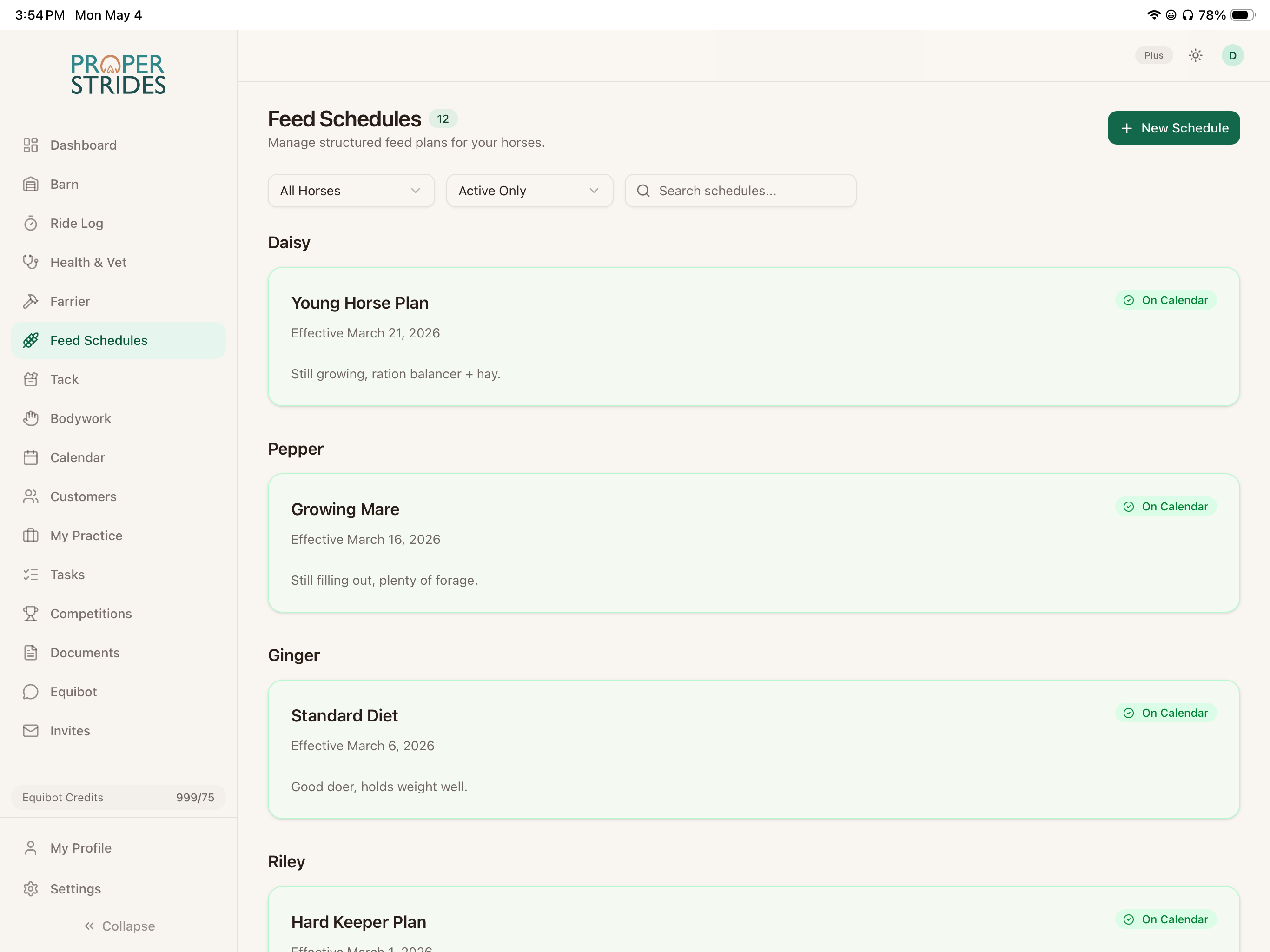
Task: Click On Calendar badge for Hard Keeper Plan
Action: click(1165, 919)
